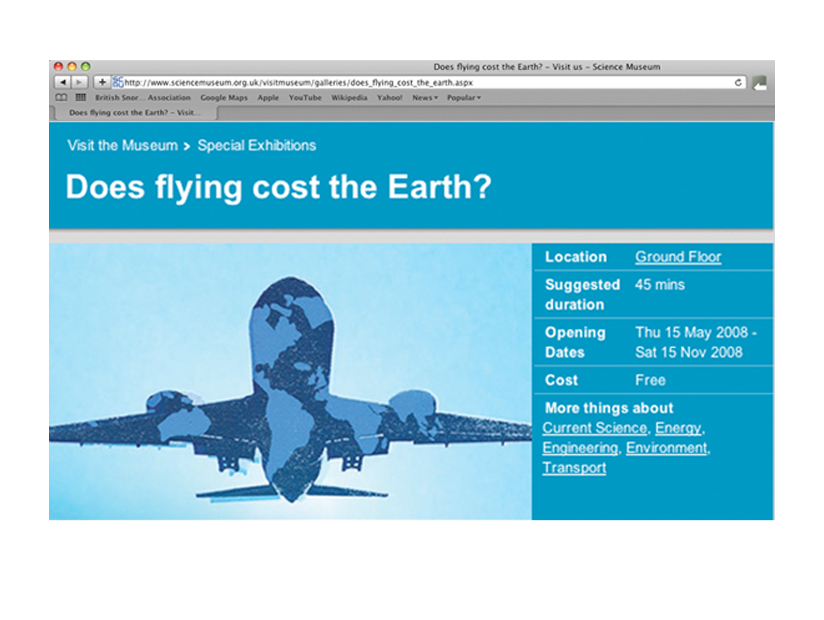Click the reload icon in the address bar
The width and height of the screenshot is (824, 620).
pyautogui.click(x=738, y=82)
